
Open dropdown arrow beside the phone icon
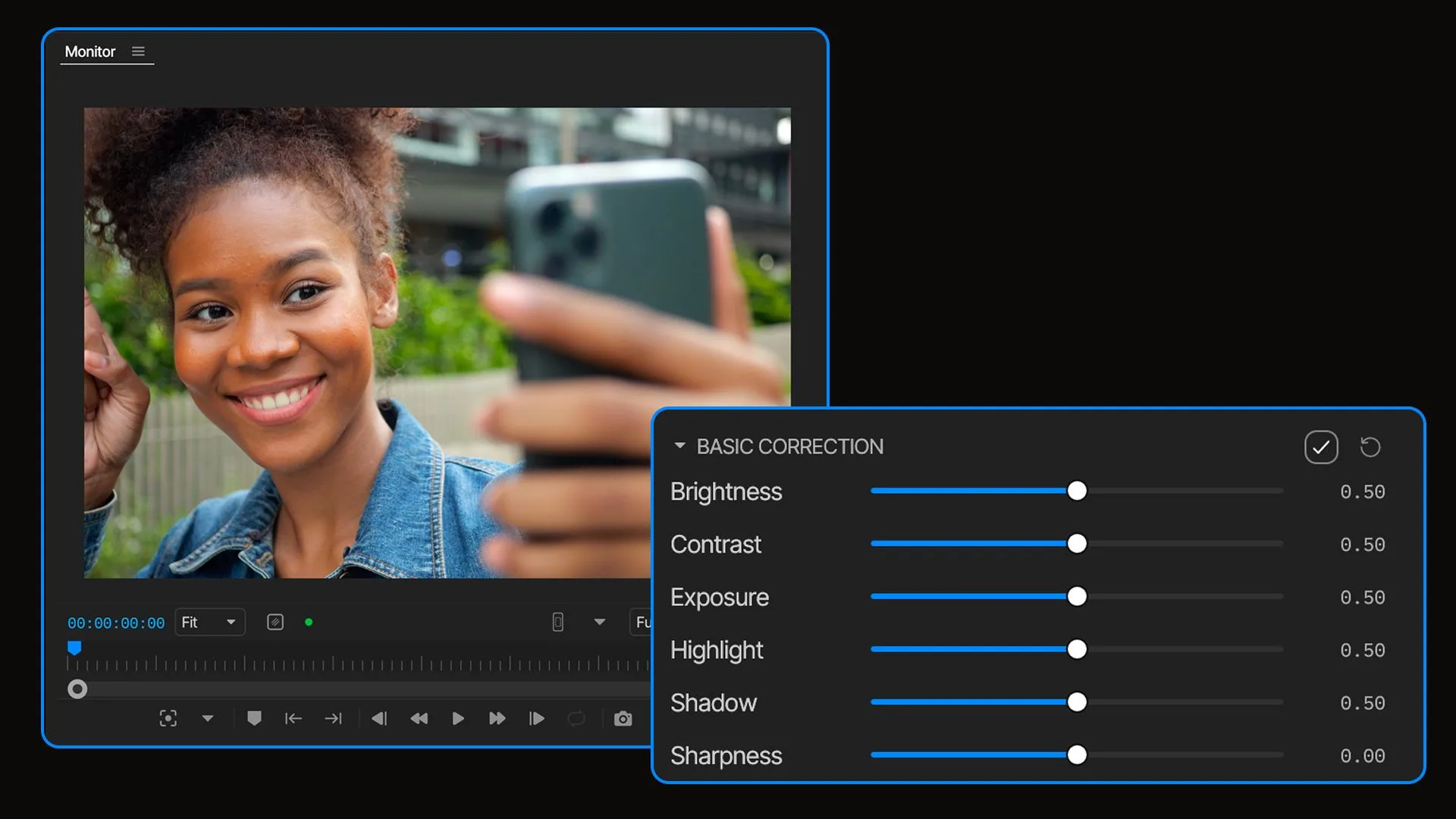(x=599, y=622)
